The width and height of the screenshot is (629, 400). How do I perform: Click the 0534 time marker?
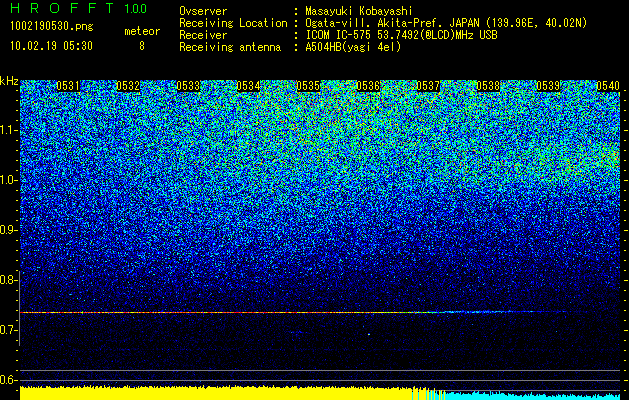(248, 86)
